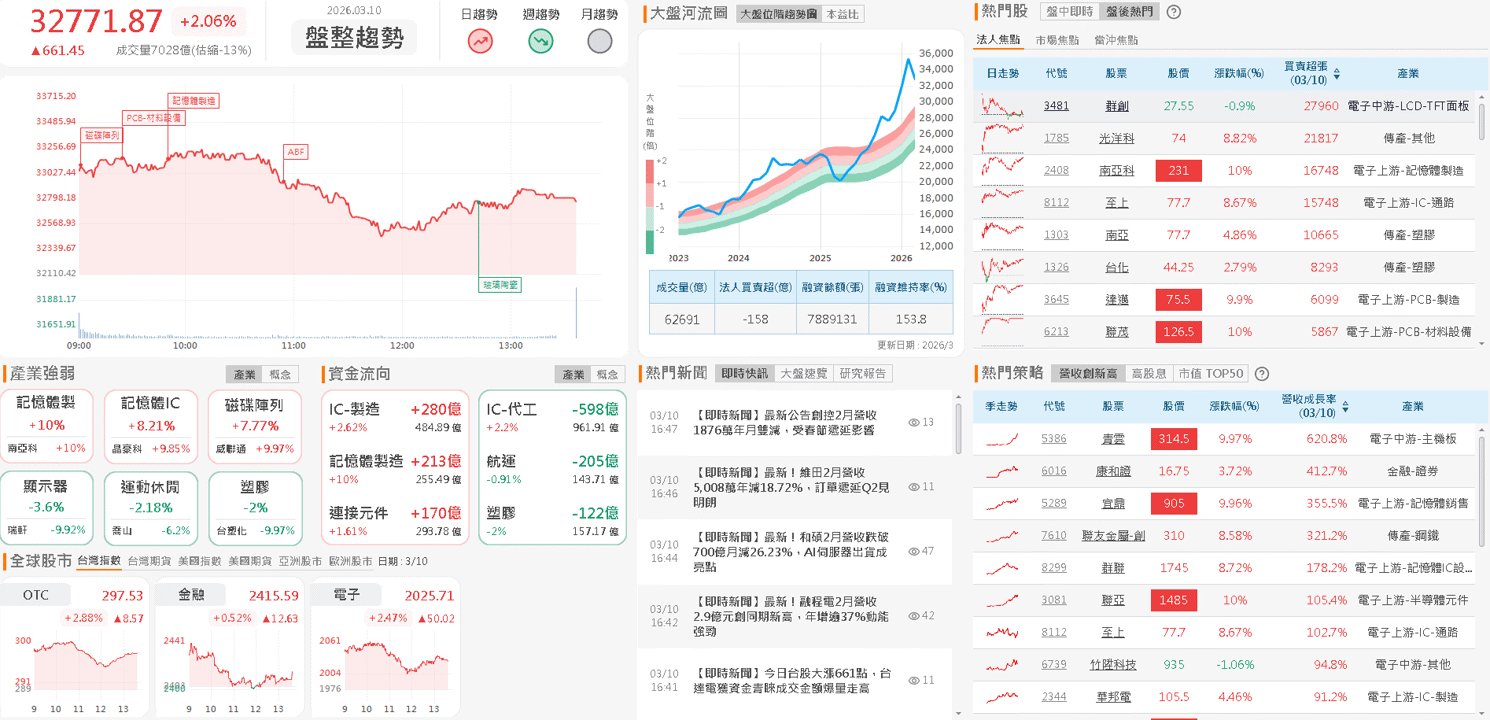Open the quarterly sparkline for 群聯
The width and height of the screenshot is (1490, 720).
pyautogui.click(x=1003, y=568)
